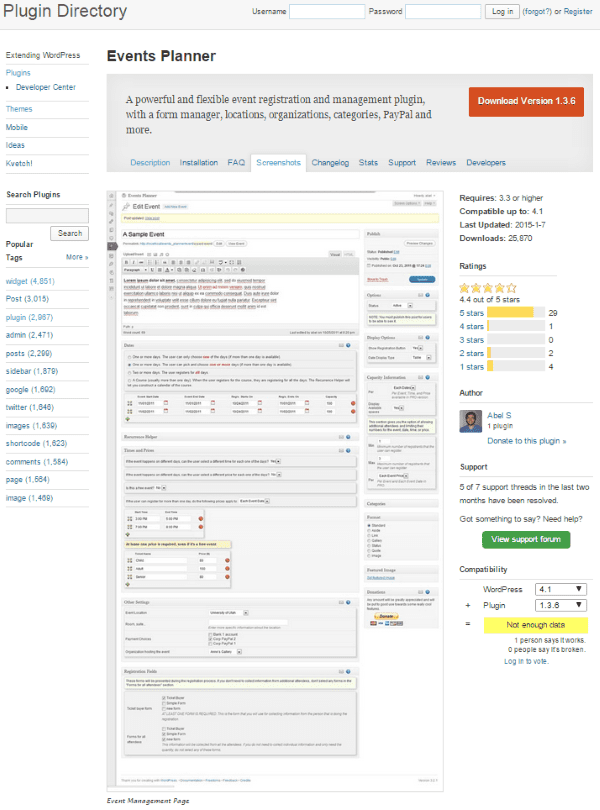
Task: Filter reviews by 4 stars
Action: tap(471, 326)
